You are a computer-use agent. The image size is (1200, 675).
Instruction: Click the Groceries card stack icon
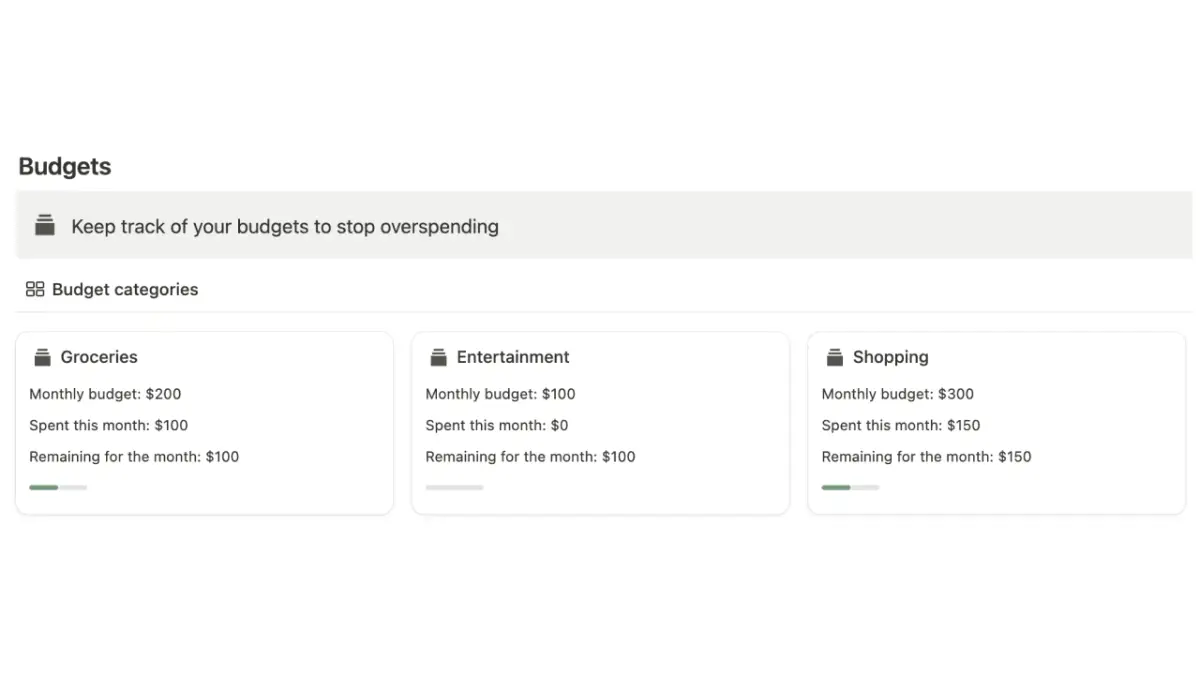coord(42,357)
